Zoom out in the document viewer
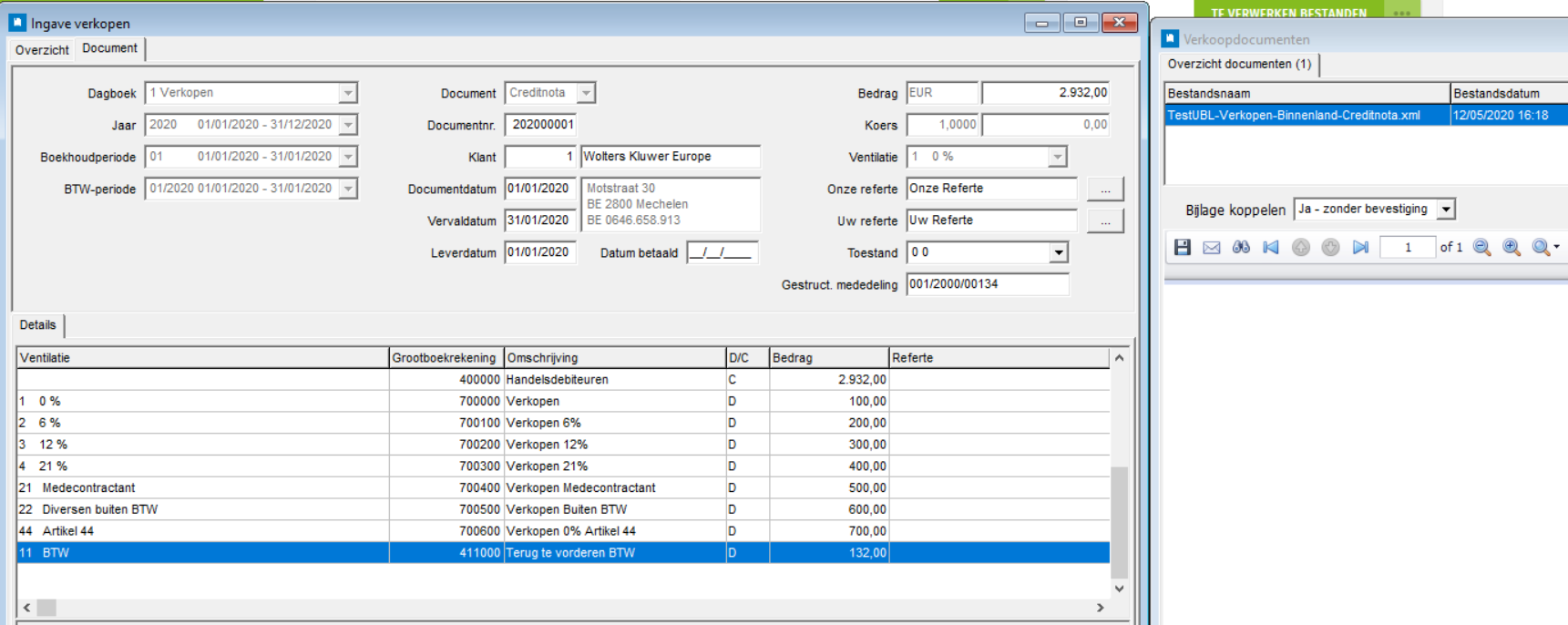The width and height of the screenshot is (1568, 625). [x=1481, y=247]
